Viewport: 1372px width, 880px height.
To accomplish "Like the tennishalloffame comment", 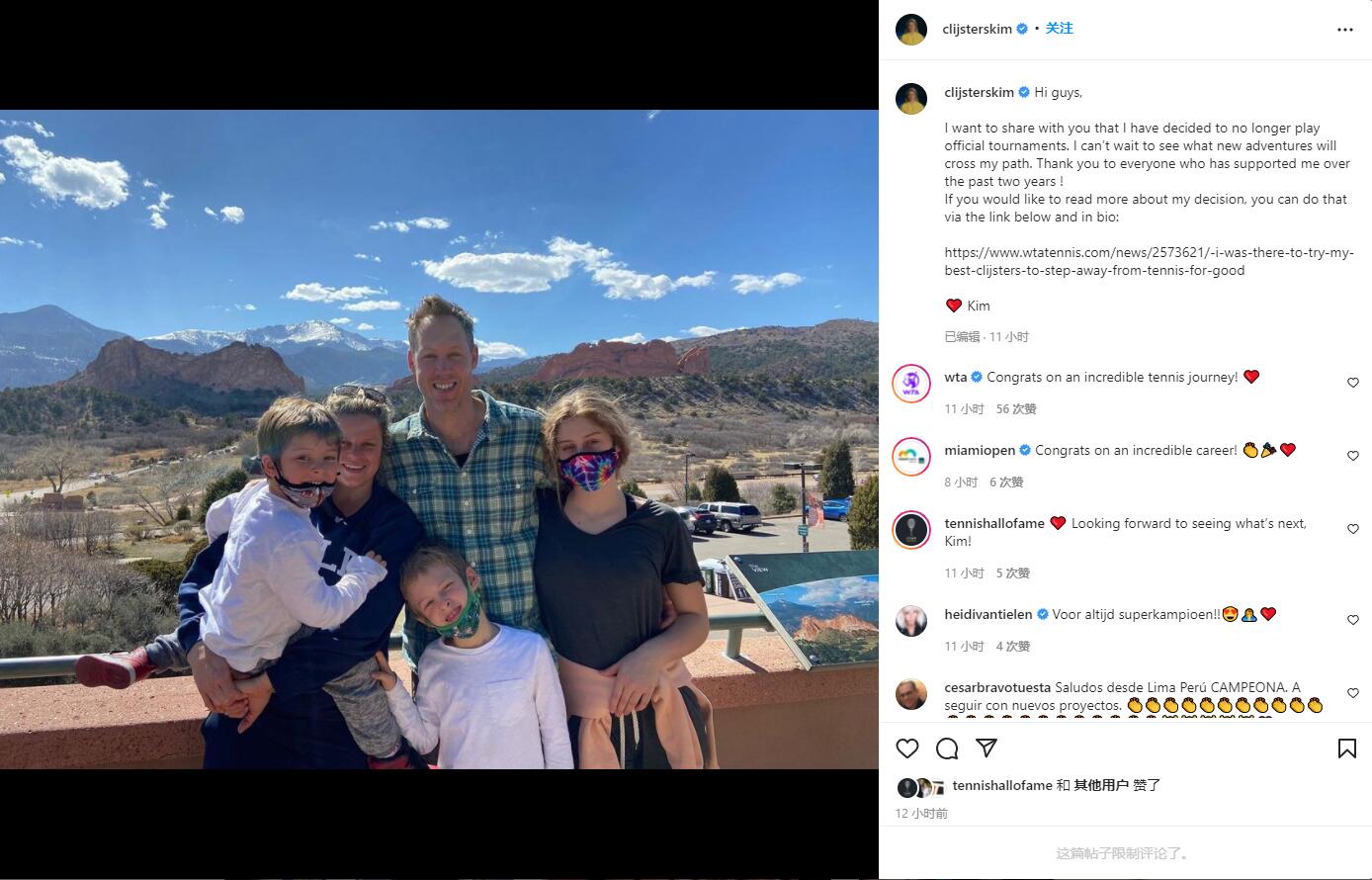I will point(1353,529).
